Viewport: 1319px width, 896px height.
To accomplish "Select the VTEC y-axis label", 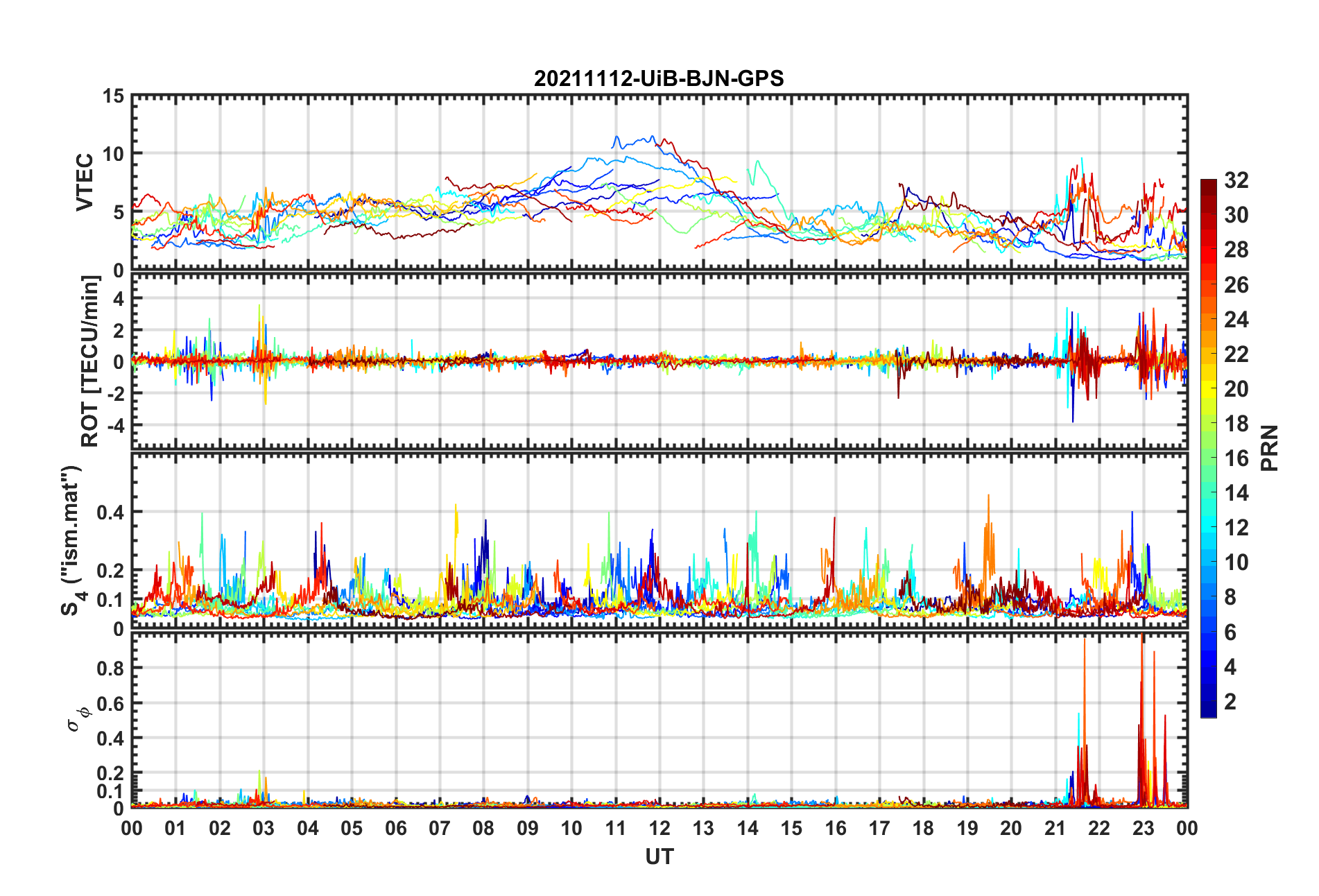I will (x=84, y=182).
